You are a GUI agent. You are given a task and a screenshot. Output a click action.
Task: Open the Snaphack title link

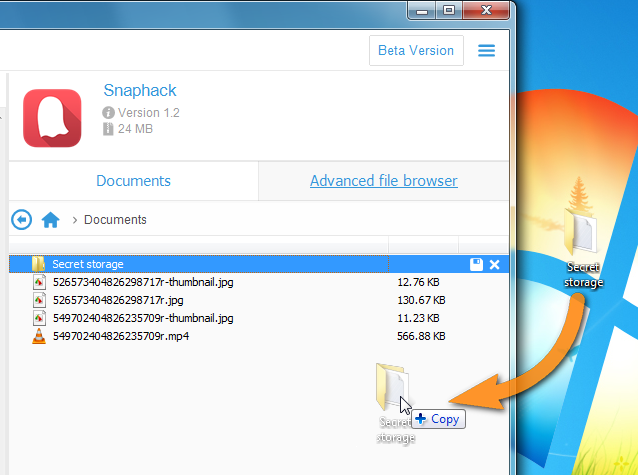[x=140, y=90]
